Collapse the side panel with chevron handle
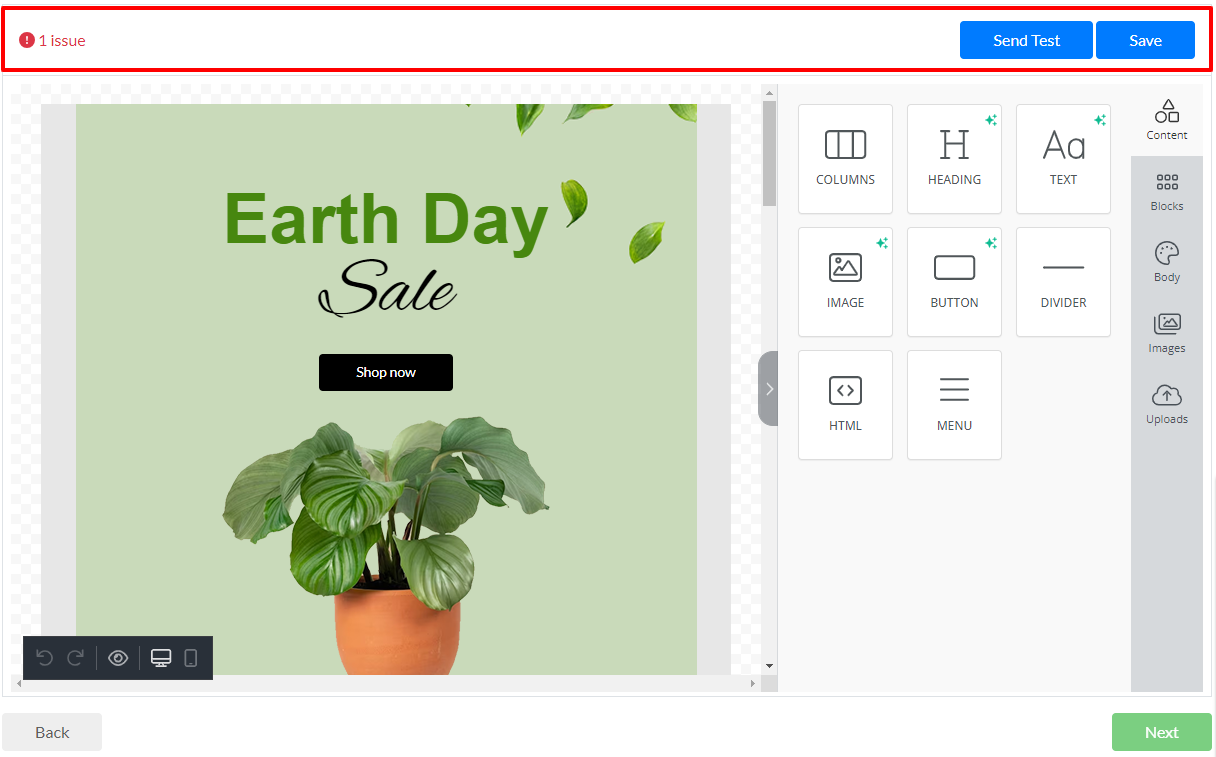The image size is (1216, 757). [768, 389]
